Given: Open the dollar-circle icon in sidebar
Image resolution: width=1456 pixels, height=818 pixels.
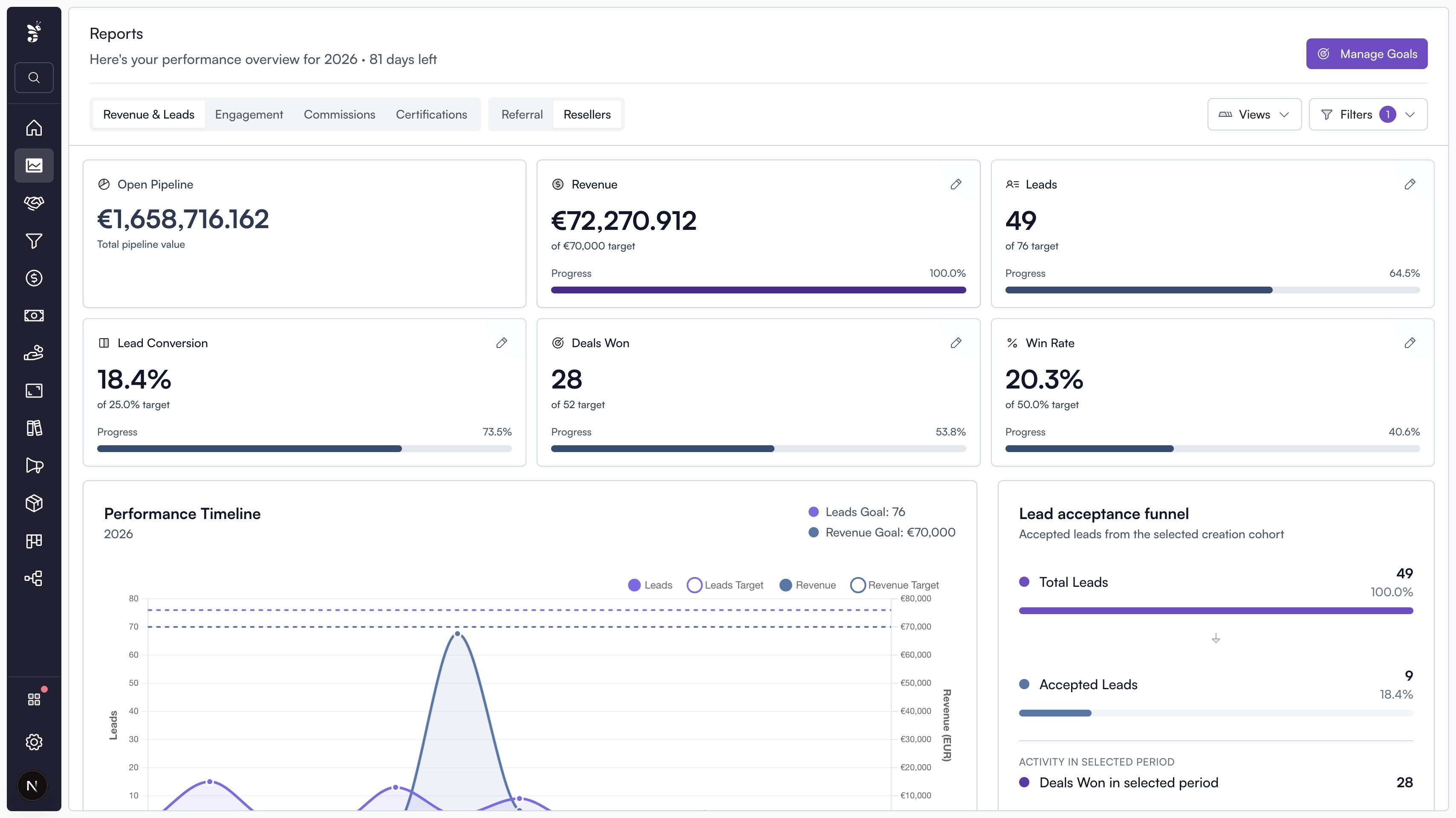Looking at the screenshot, I should tap(34, 278).
